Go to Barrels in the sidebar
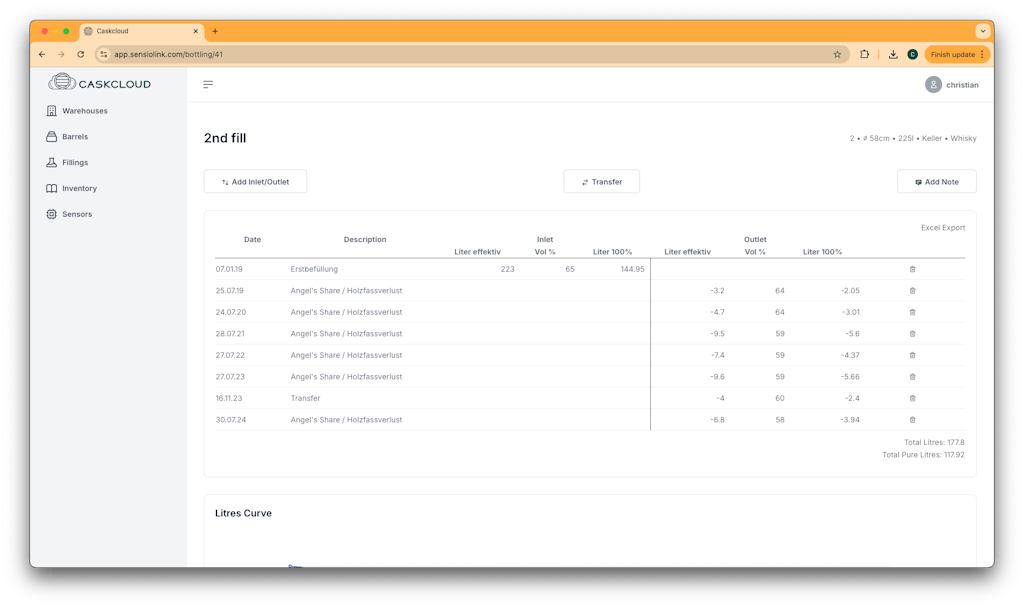 point(74,137)
